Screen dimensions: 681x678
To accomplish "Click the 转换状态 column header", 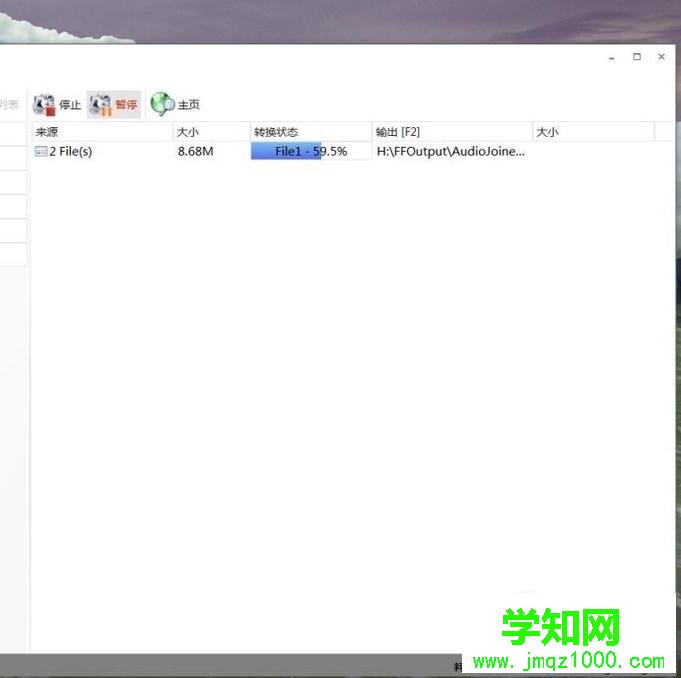I will 311,132.
